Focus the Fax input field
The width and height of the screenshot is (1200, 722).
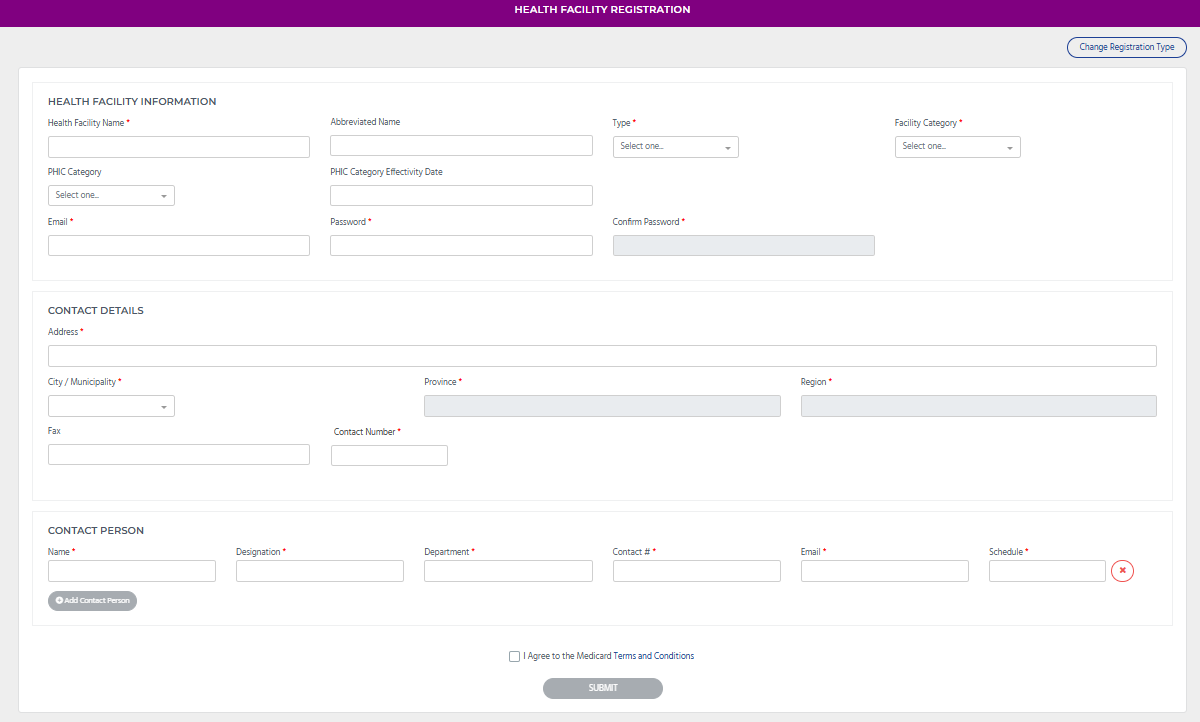[x=179, y=455]
